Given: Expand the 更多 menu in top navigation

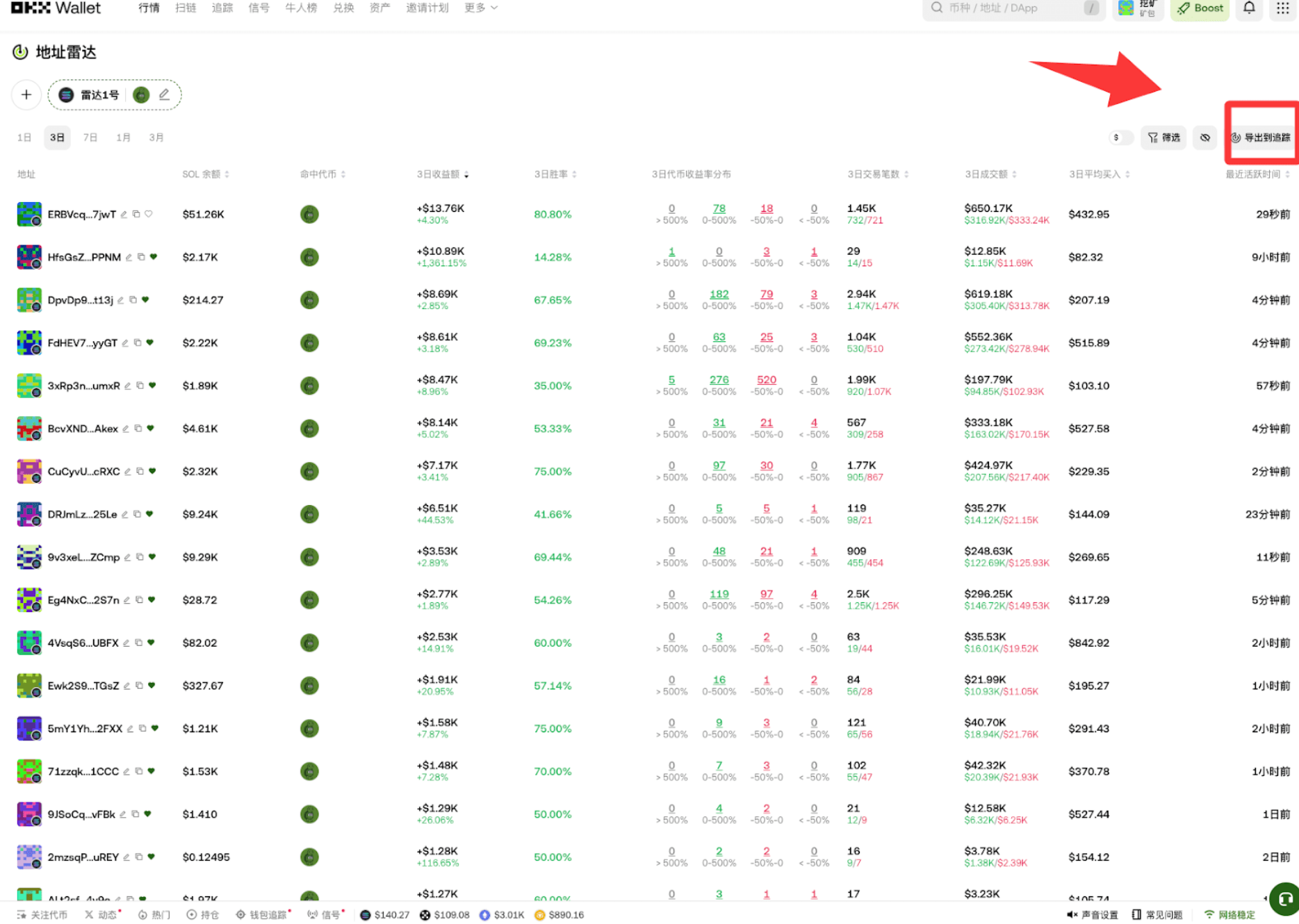Looking at the screenshot, I should [480, 8].
